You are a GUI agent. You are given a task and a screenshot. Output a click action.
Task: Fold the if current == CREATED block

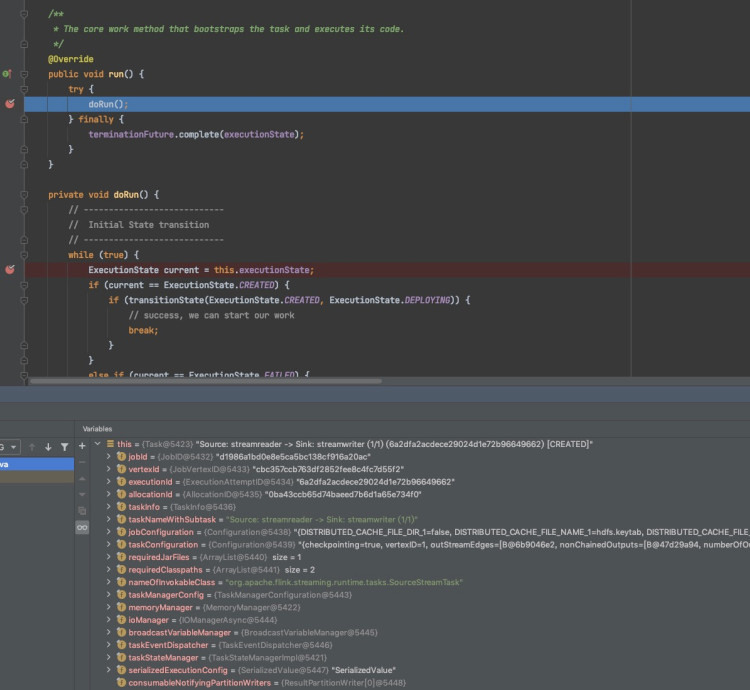(x=24, y=285)
